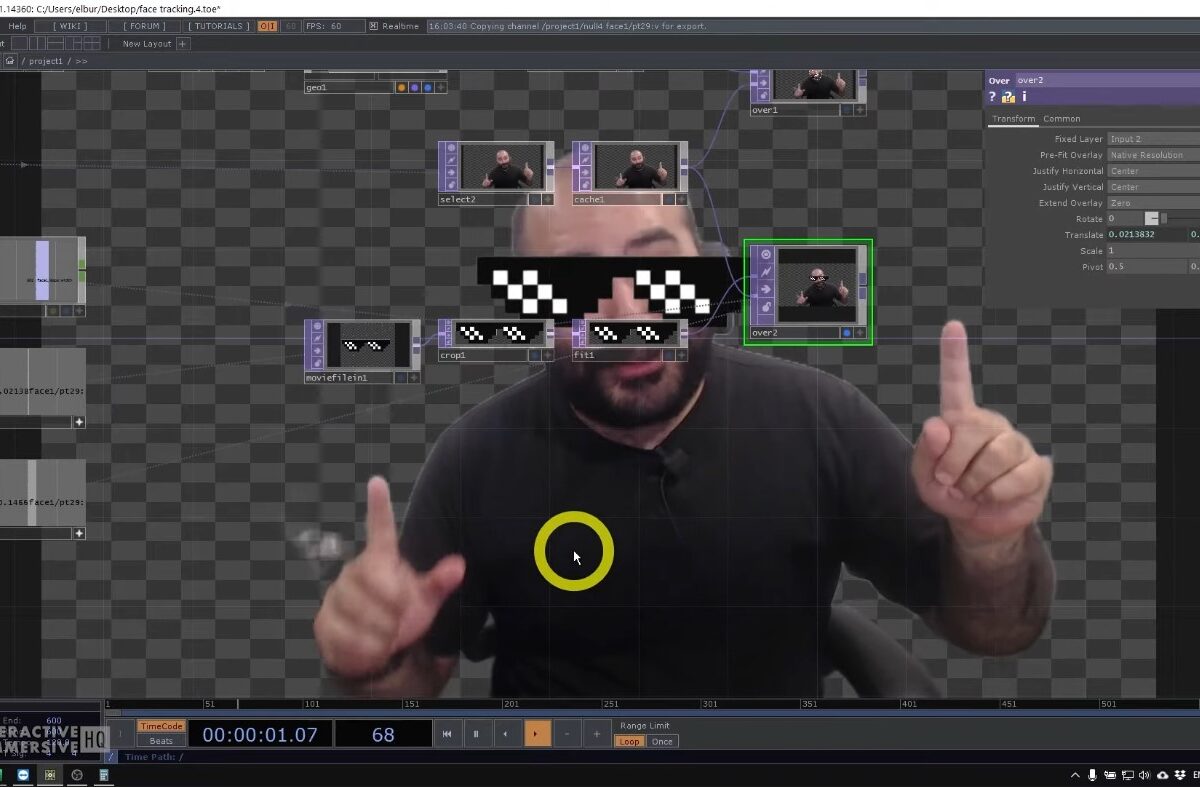Enable TimeCode display mode

pos(161,726)
